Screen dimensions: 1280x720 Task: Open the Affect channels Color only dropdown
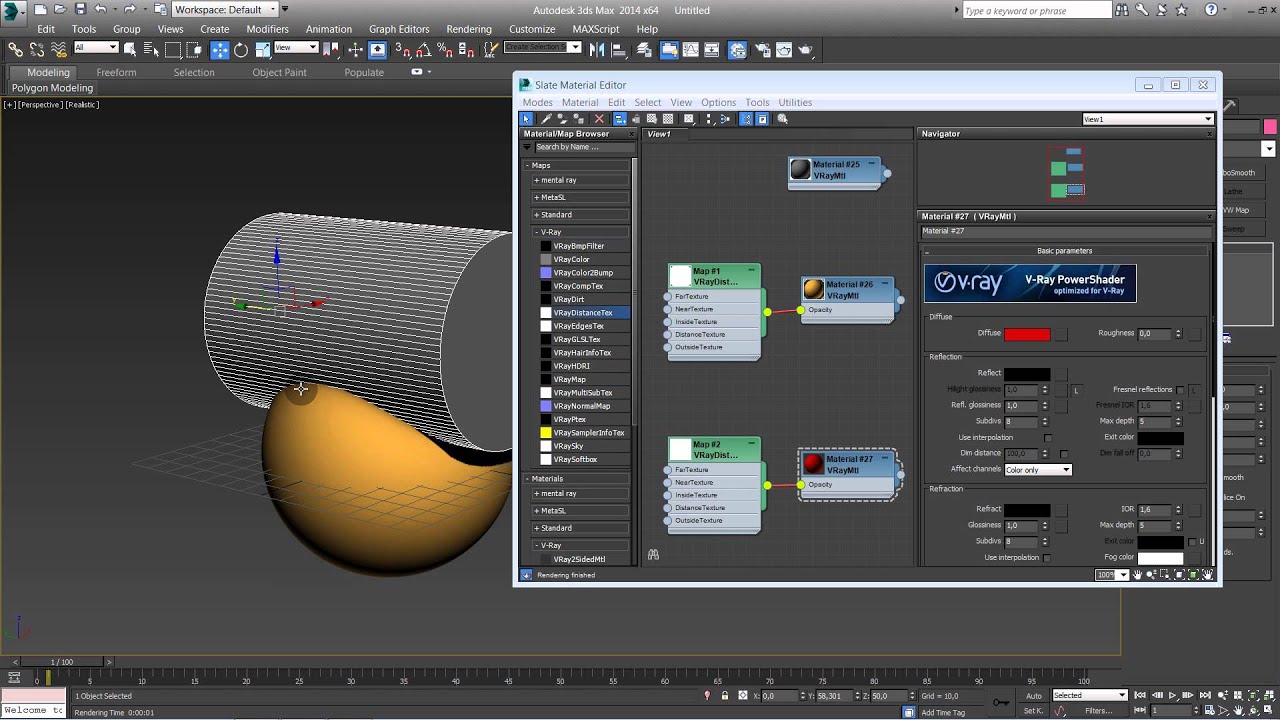pos(1038,470)
